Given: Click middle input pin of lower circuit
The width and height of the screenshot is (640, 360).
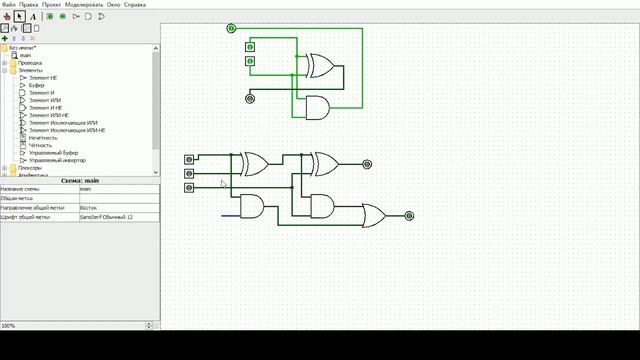Looking at the screenshot, I should 189,174.
